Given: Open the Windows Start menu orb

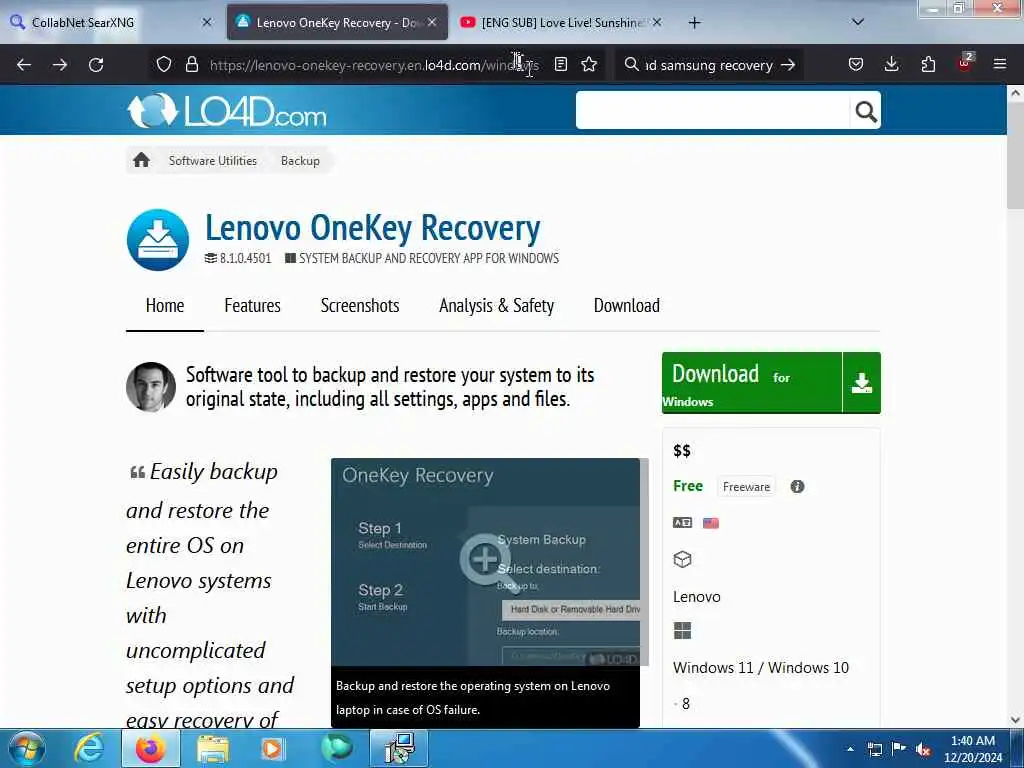Looking at the screenshot, I should (x=27, y=748).
